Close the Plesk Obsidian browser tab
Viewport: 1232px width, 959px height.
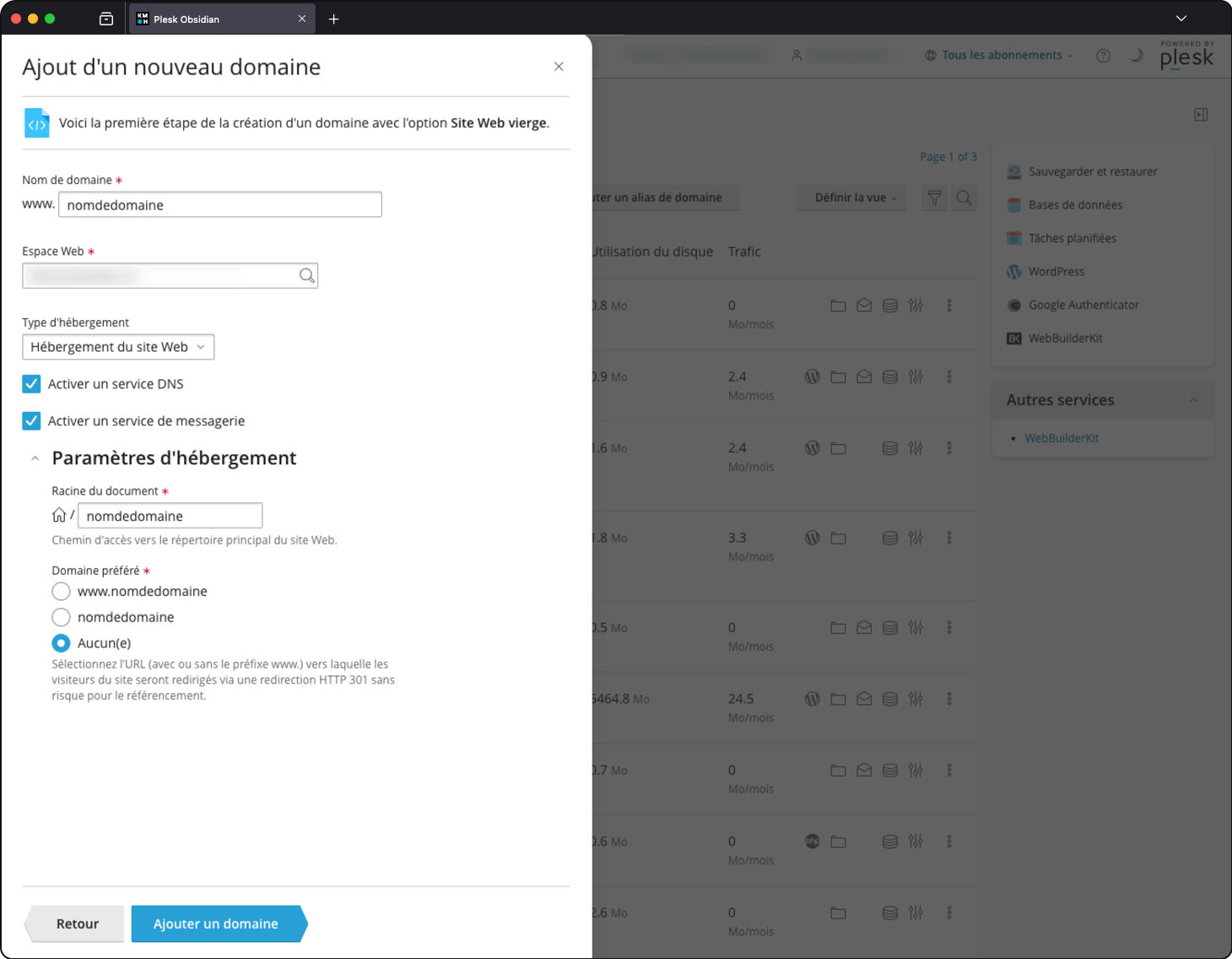click(302, 19)
